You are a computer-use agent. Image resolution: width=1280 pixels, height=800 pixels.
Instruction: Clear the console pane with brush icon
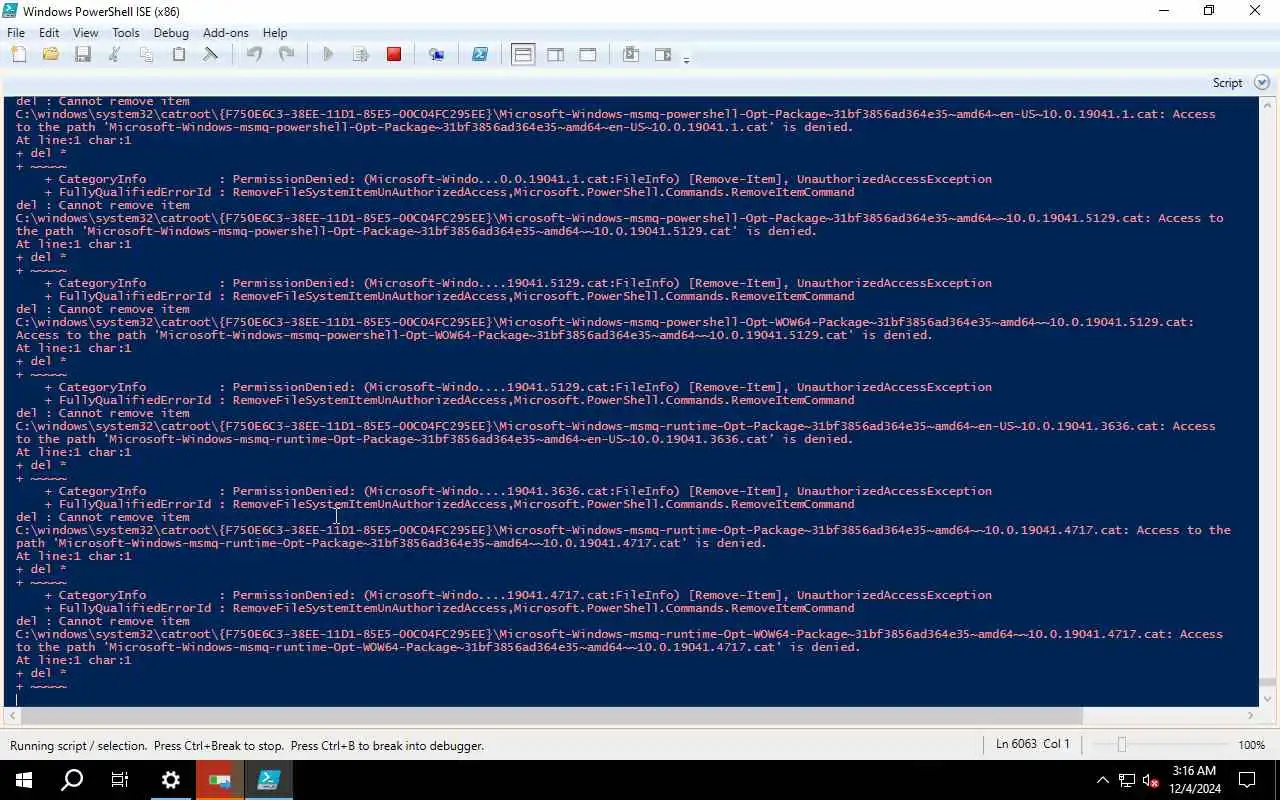(211, 55)
